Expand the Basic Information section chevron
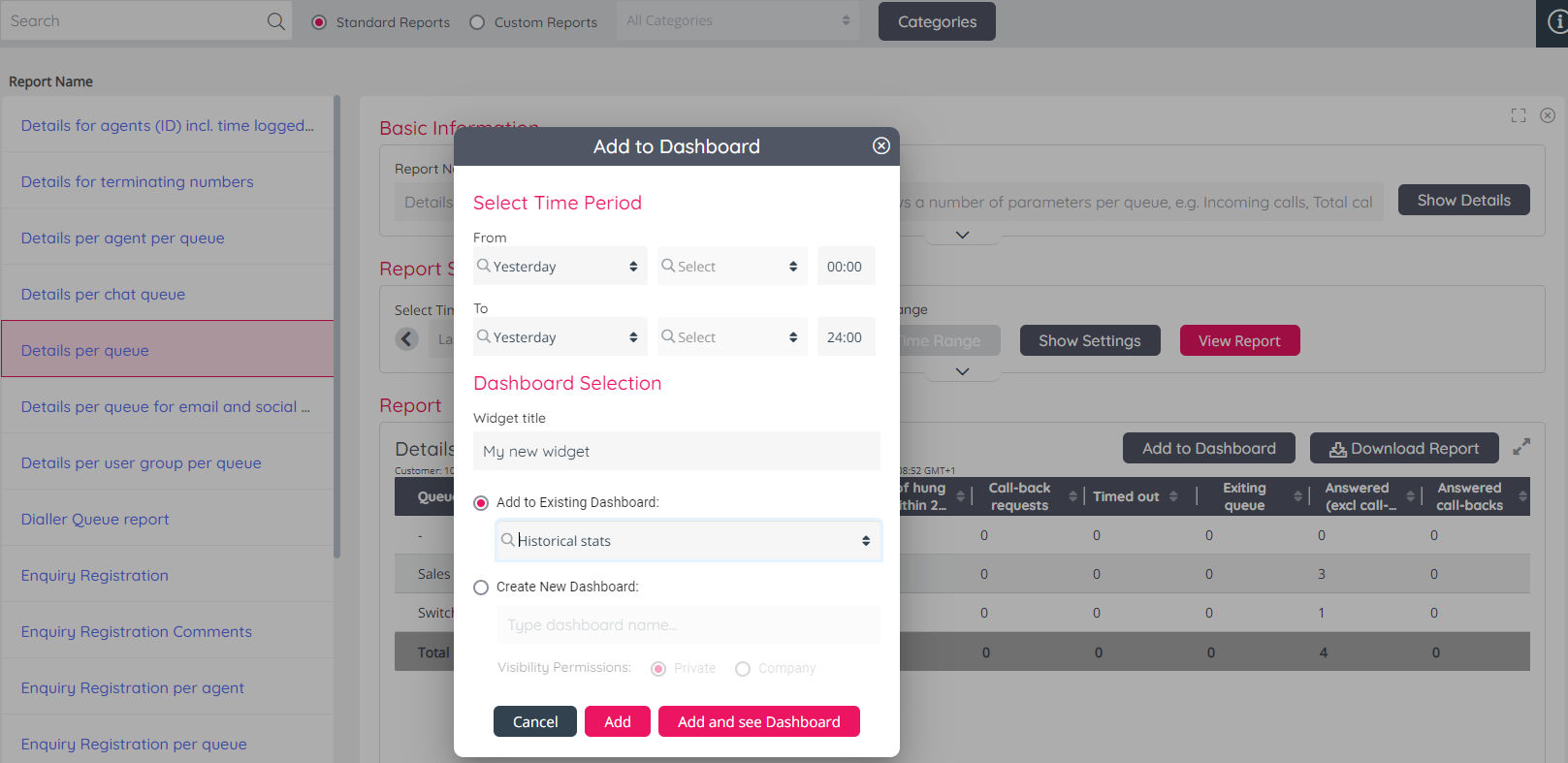The image size is (1568, 763). pyautogui.click(x=962, y=235)
